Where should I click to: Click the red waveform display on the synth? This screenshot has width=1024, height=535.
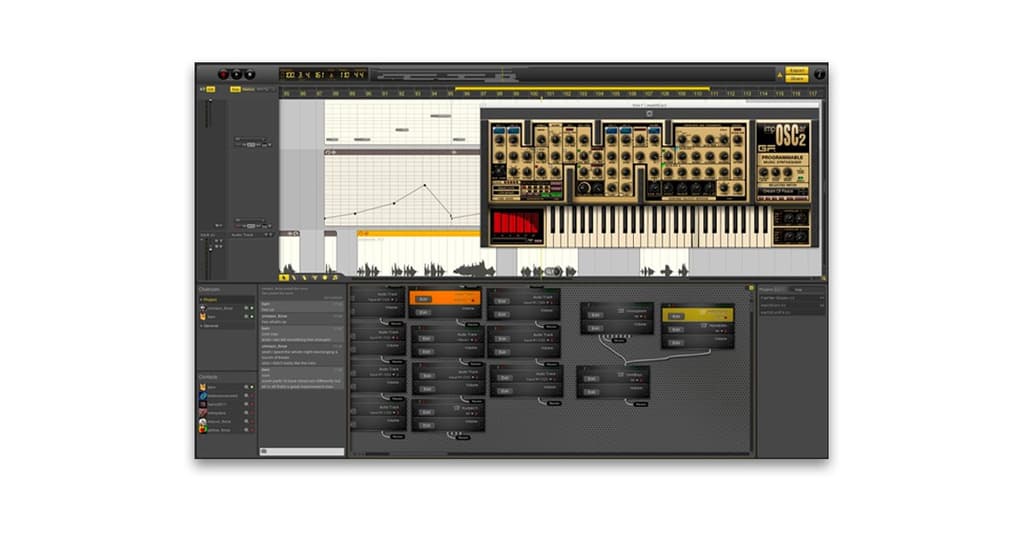[516, 225]
